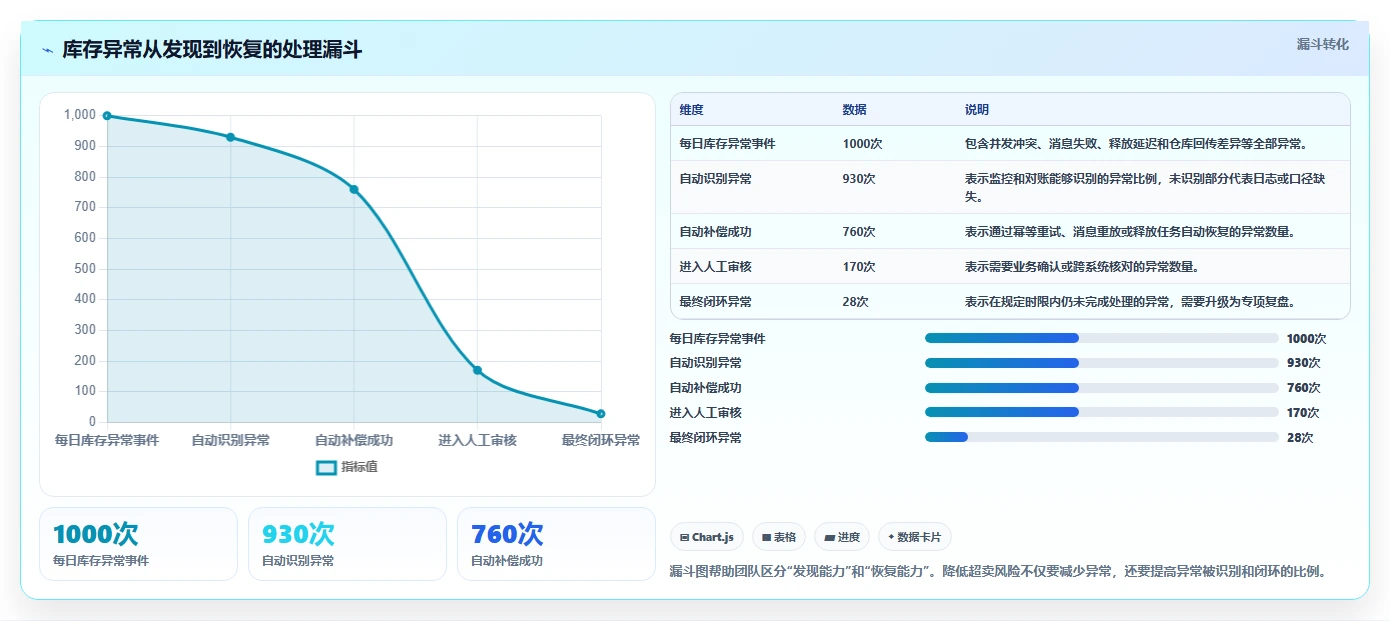Select the Chart.js tag chip
The height and width of the screenshot is (621, 1390).
706,537
